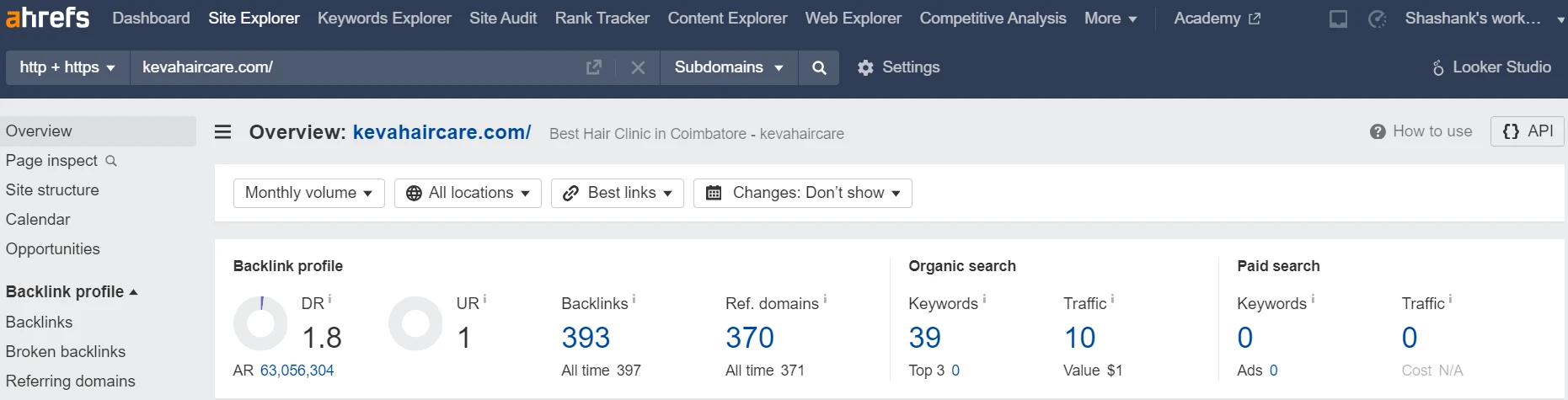This screenshot has height=400, width=1568.
Task: Open Shashank's workspace account menu
Action: tap(1485, 18)
